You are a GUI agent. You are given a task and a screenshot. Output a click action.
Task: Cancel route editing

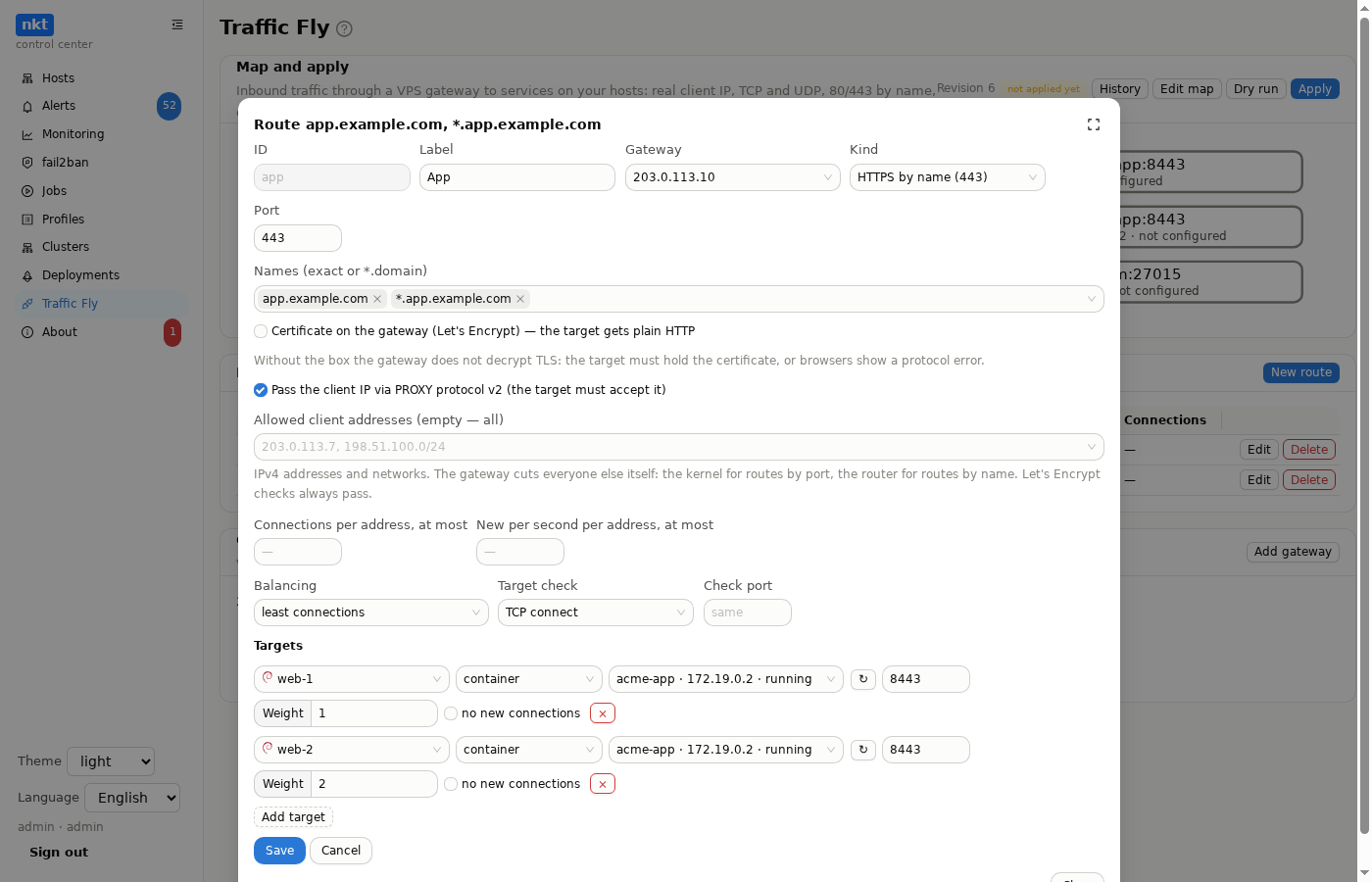pyautogui.click(x=341, y=851)
